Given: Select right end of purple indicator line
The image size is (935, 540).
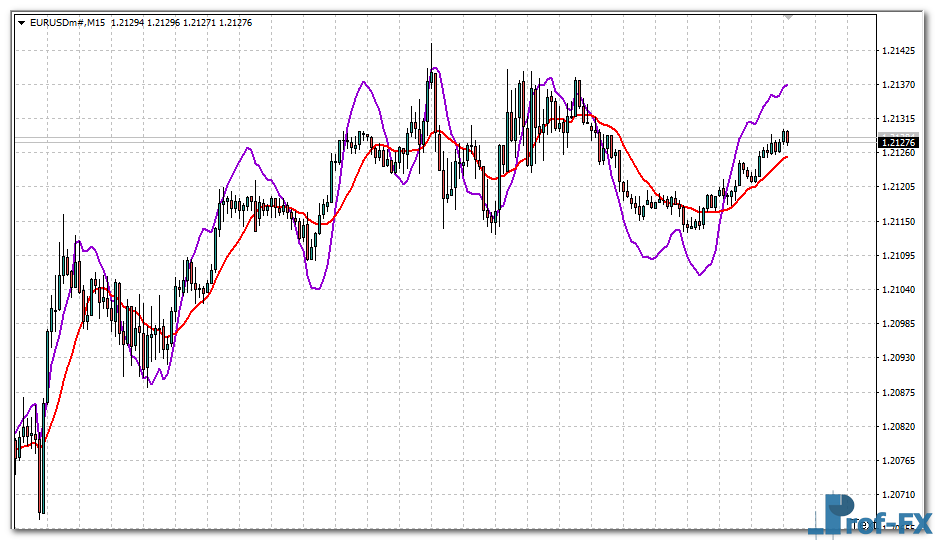Looking at the screenshot, I should pyautogui.click(x=787, y=85).
